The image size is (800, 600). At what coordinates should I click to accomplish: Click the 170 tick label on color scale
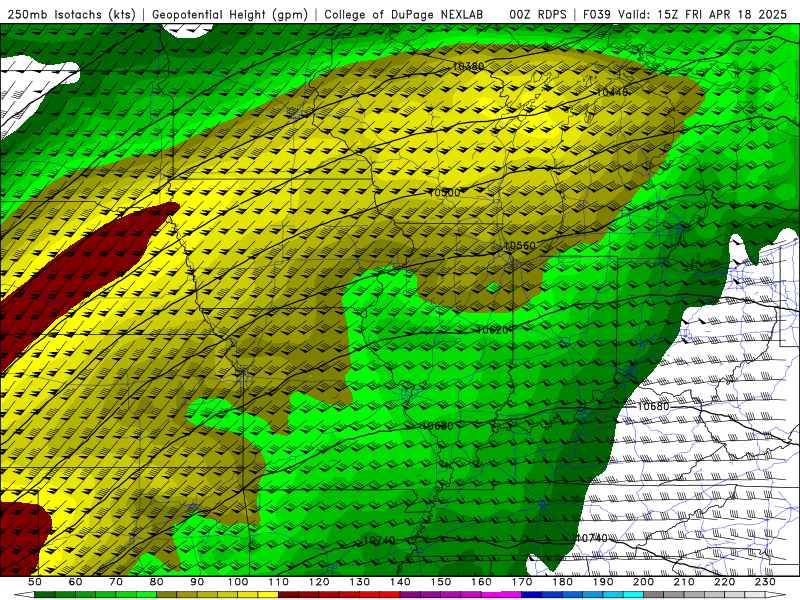pos(522,582)
